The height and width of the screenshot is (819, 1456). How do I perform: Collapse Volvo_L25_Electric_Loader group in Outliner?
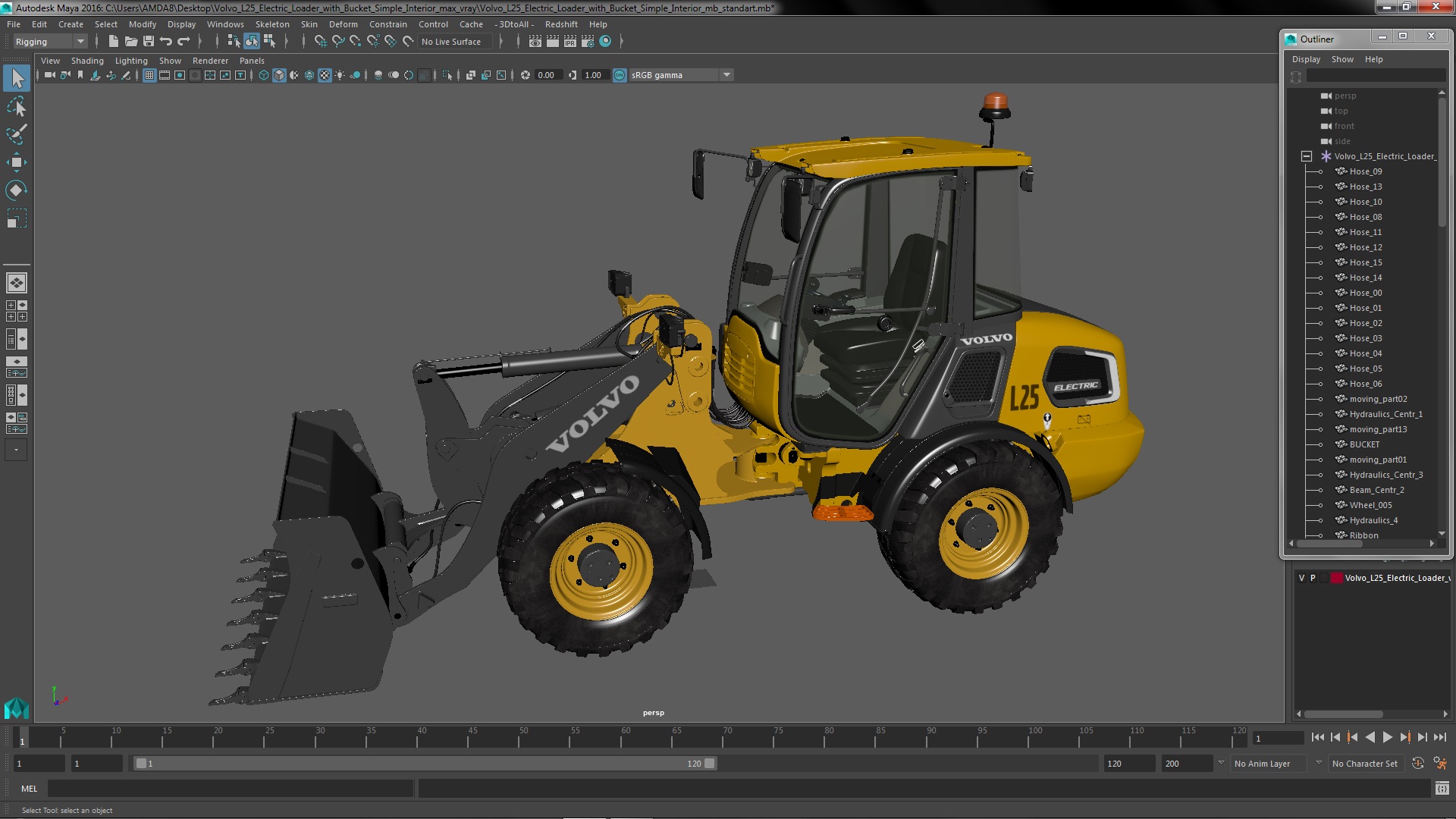1307,156
